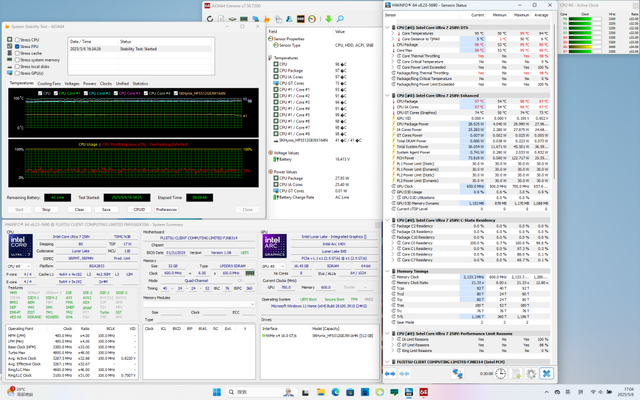Click the HWiNFO log file icon
The height and width of the screenshot is (400, 640).
point(516,373)
